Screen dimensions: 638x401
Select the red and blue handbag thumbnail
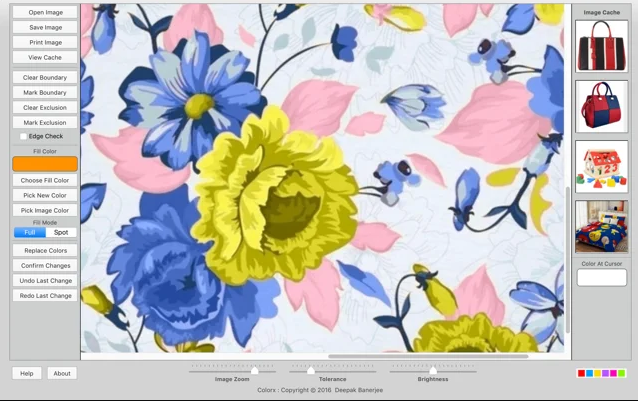click(x=601, y=106)
